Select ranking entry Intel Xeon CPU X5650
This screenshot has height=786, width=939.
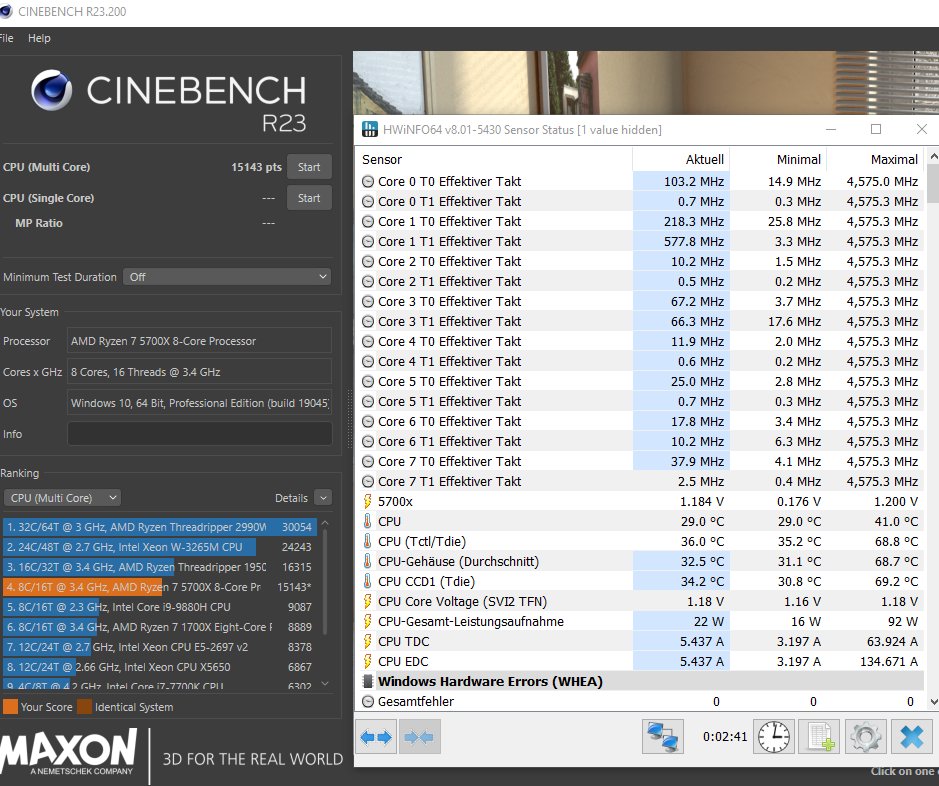[160, 667]
